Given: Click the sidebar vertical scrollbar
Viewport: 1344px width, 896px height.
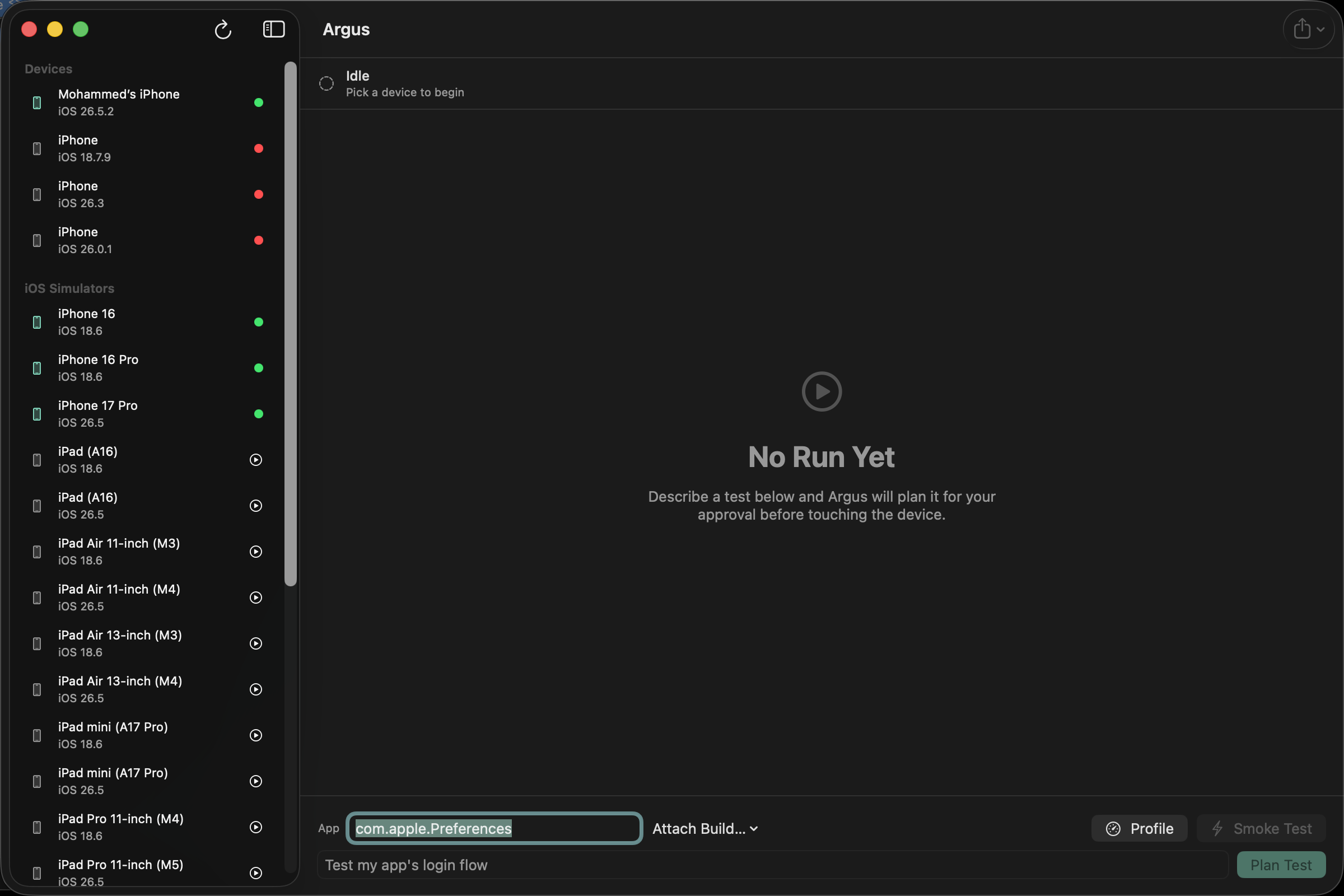Looking at the screenshot, I should (291, 324).
